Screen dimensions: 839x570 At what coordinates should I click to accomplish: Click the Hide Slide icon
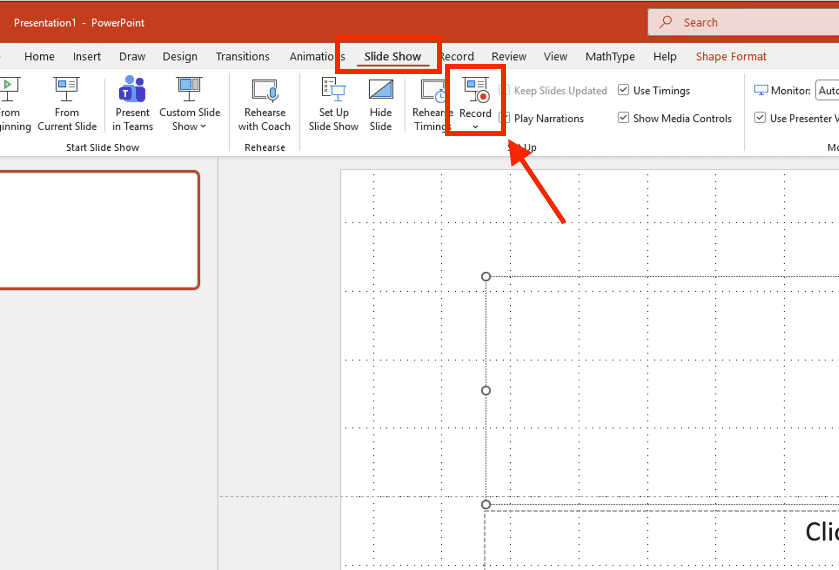point(381,89)
